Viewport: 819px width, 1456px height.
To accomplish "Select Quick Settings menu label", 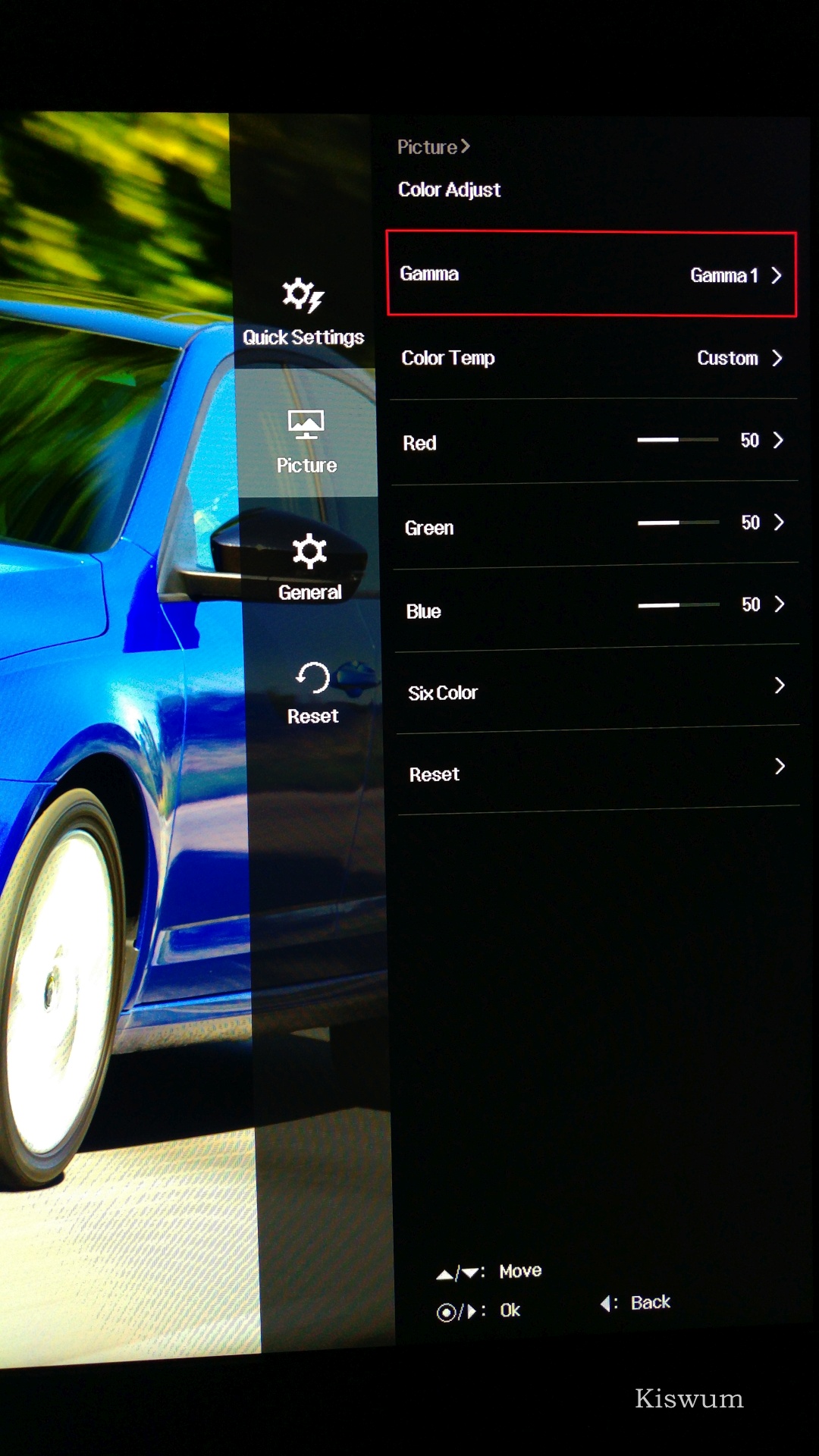I will (x=303, y=337).
